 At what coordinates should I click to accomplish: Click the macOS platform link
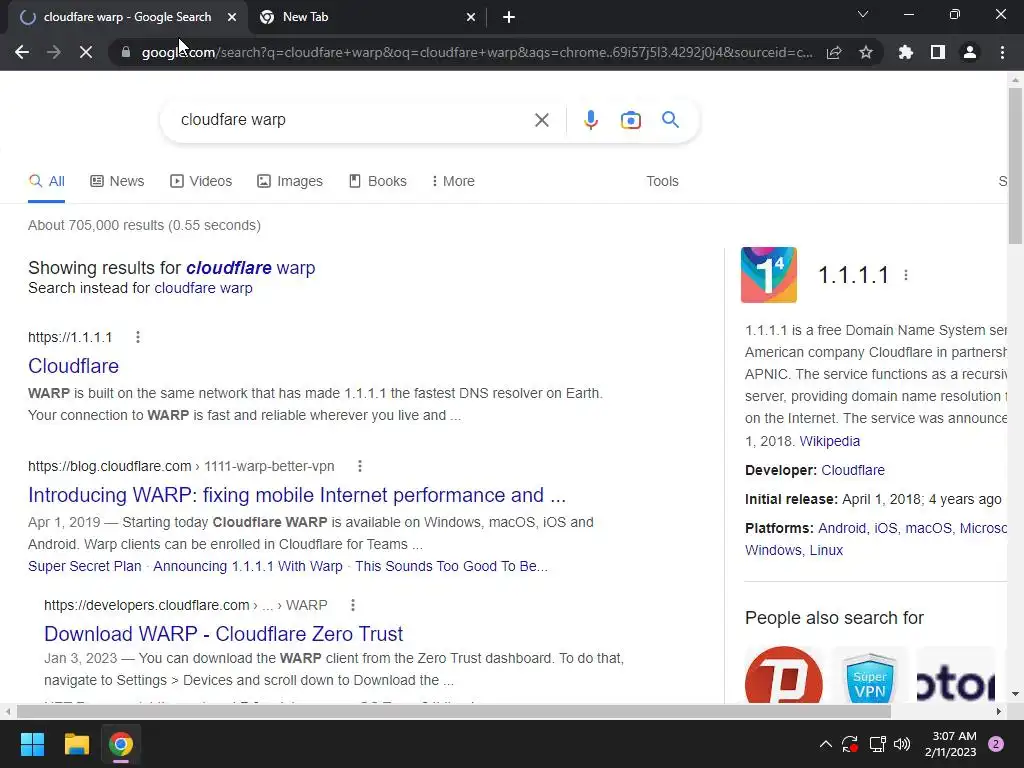point(928,528)
